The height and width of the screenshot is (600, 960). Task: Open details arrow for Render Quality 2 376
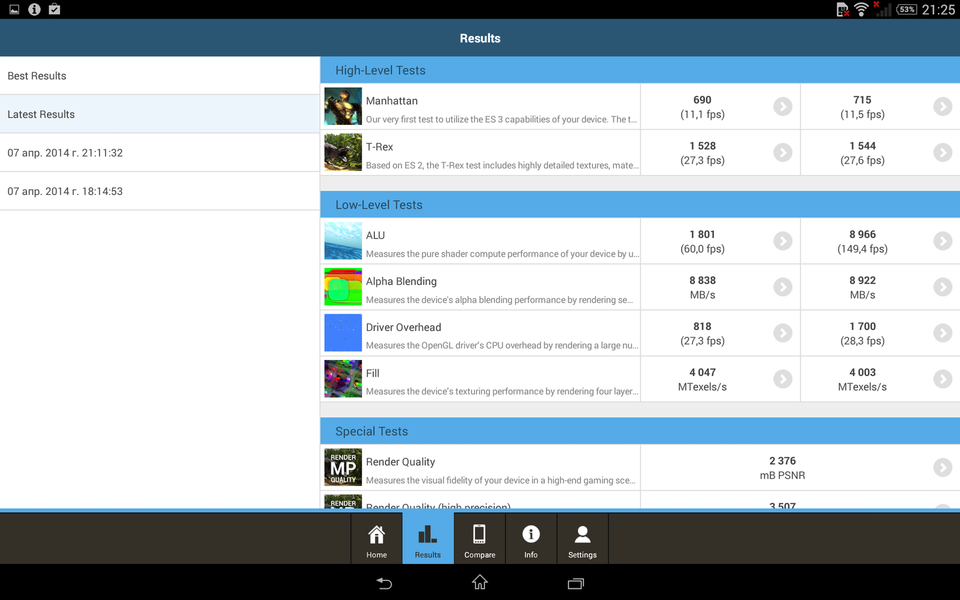tap(943, 468)
